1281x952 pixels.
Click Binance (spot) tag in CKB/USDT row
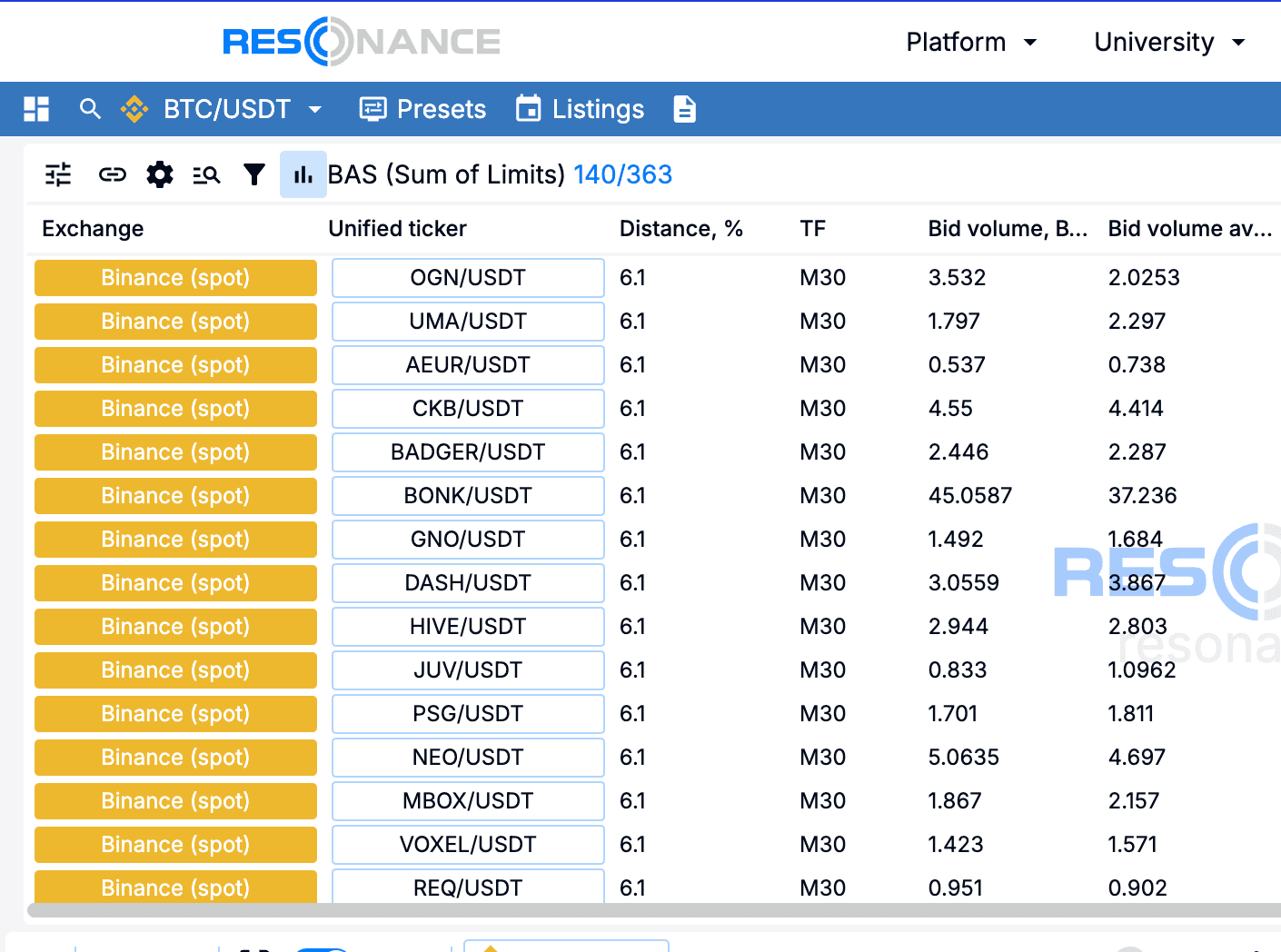(x=175, y=409)
